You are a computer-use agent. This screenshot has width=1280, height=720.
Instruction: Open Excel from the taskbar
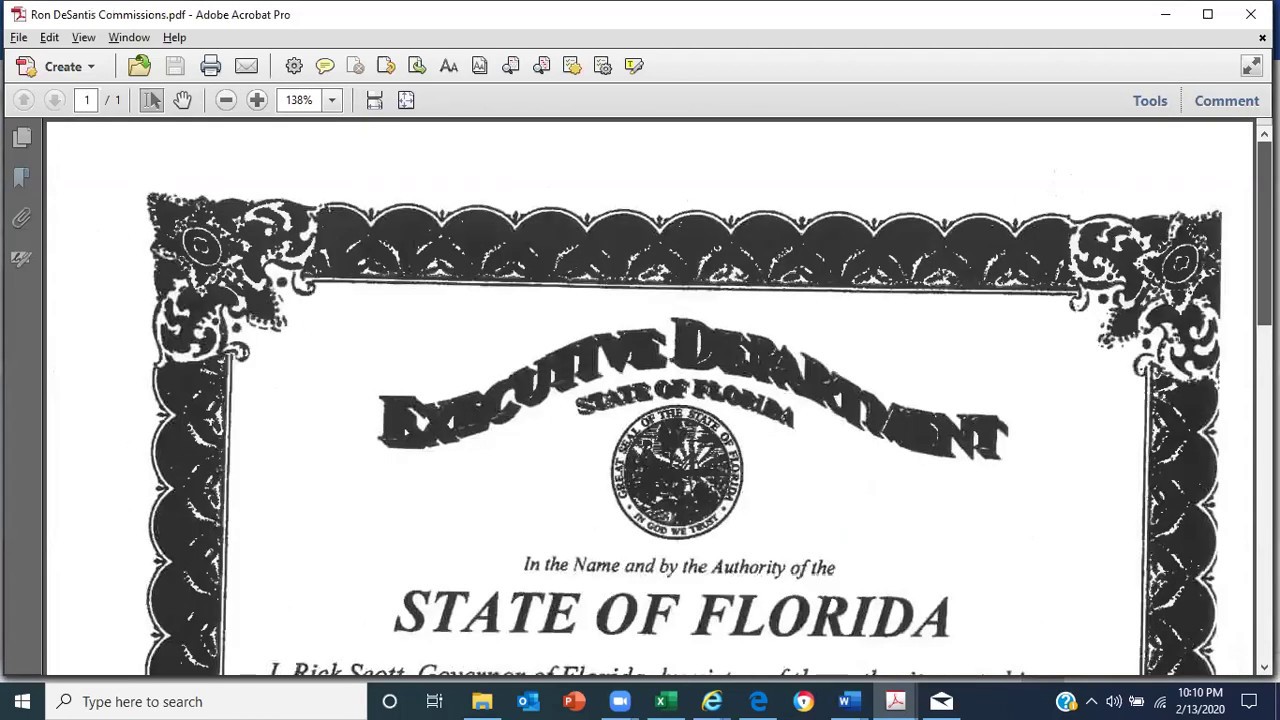665,701
